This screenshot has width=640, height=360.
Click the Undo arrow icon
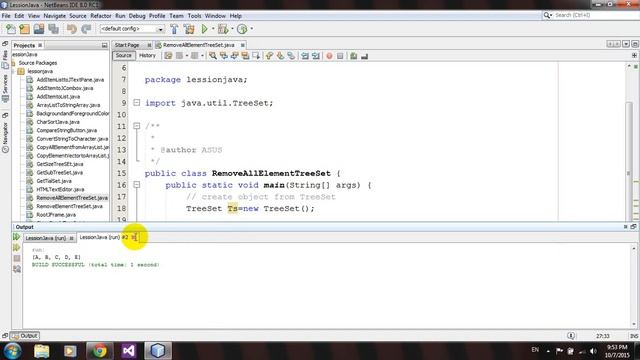(x=72, y=29)
